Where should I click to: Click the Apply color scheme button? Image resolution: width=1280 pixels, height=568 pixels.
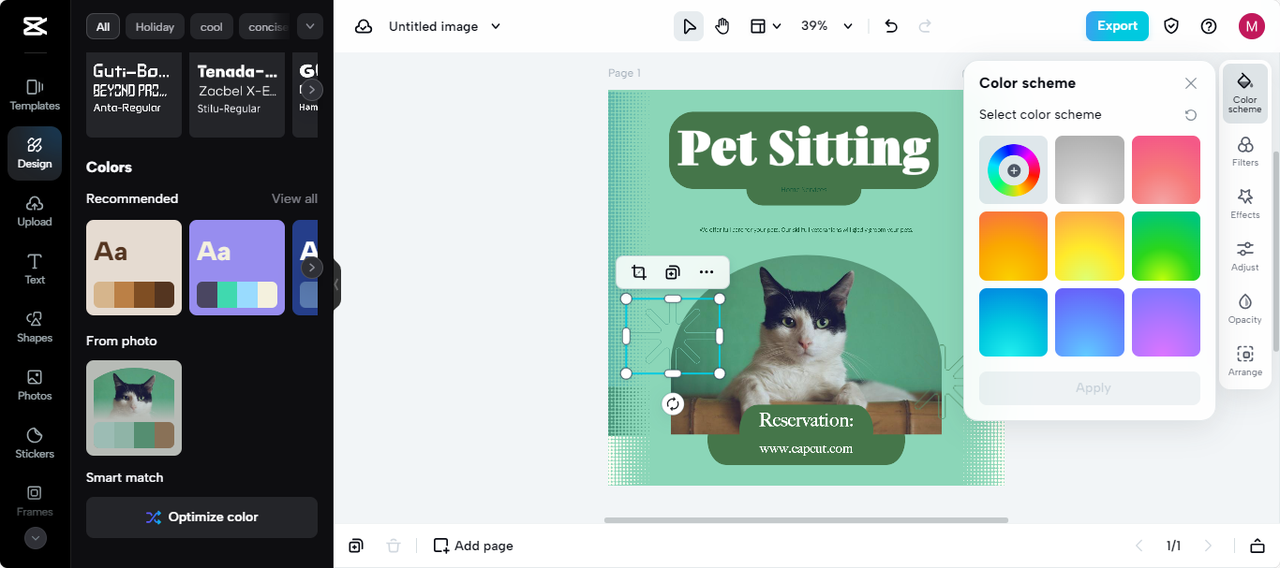click(x=1090, y=388)
